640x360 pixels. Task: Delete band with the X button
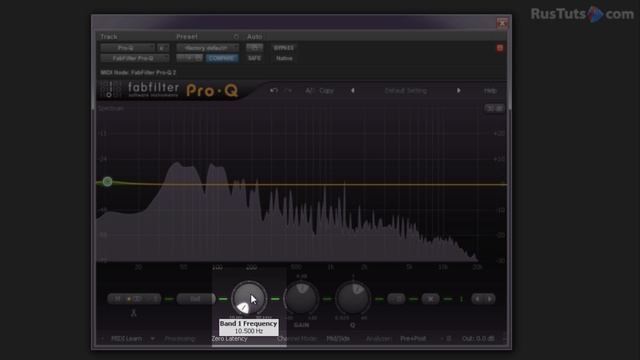[x=430, y=299]
